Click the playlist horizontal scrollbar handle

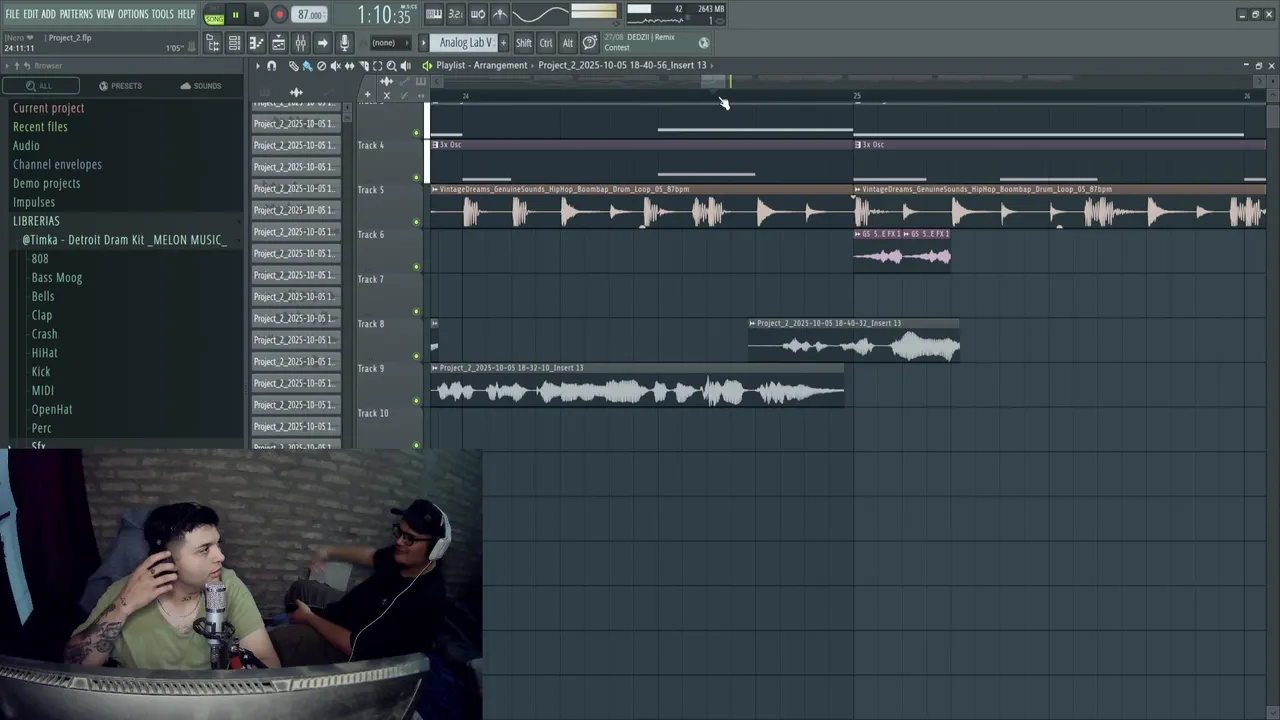pyautogui.click(x=714, y=81)
